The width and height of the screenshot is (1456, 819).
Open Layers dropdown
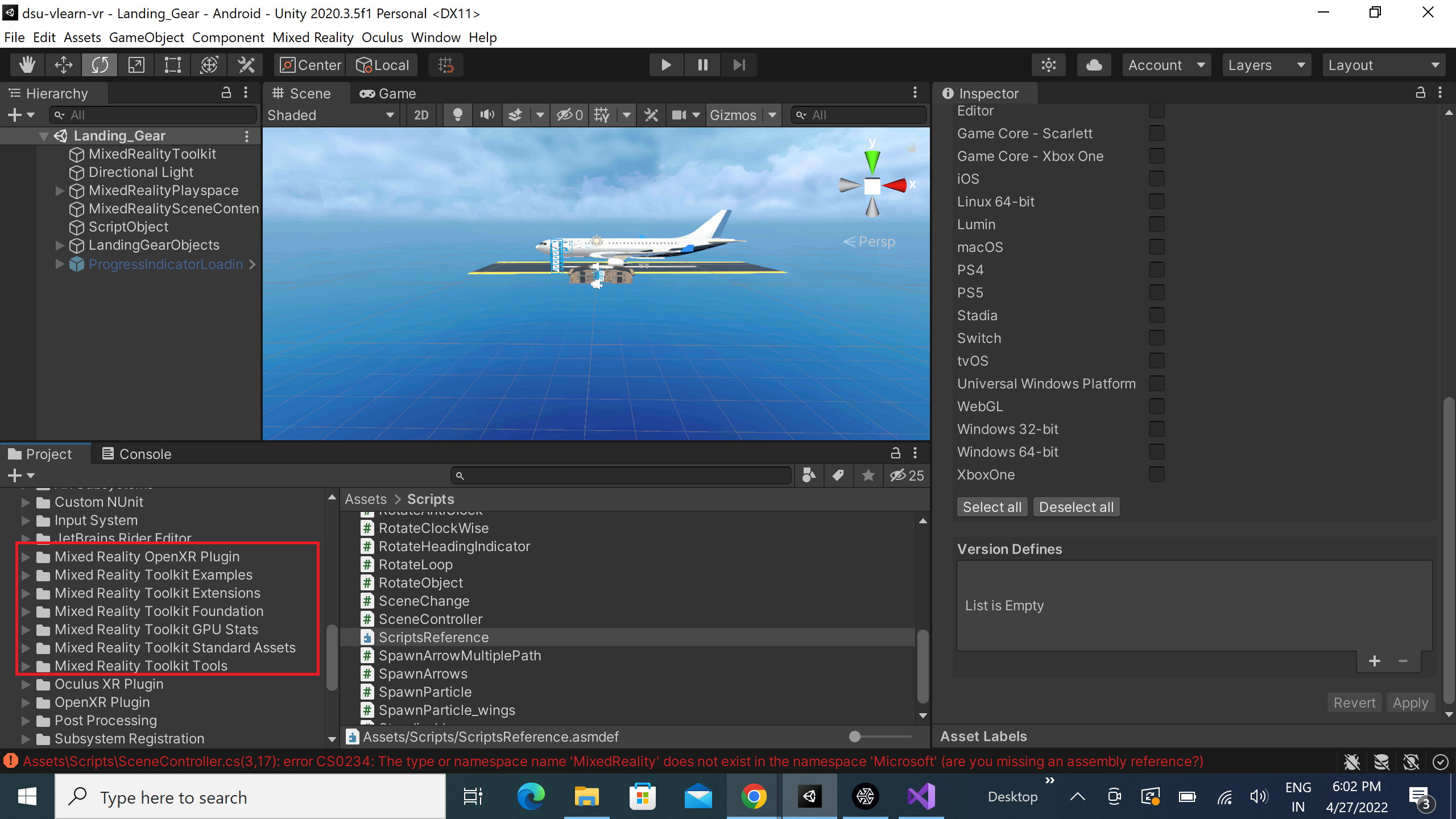1267,65
